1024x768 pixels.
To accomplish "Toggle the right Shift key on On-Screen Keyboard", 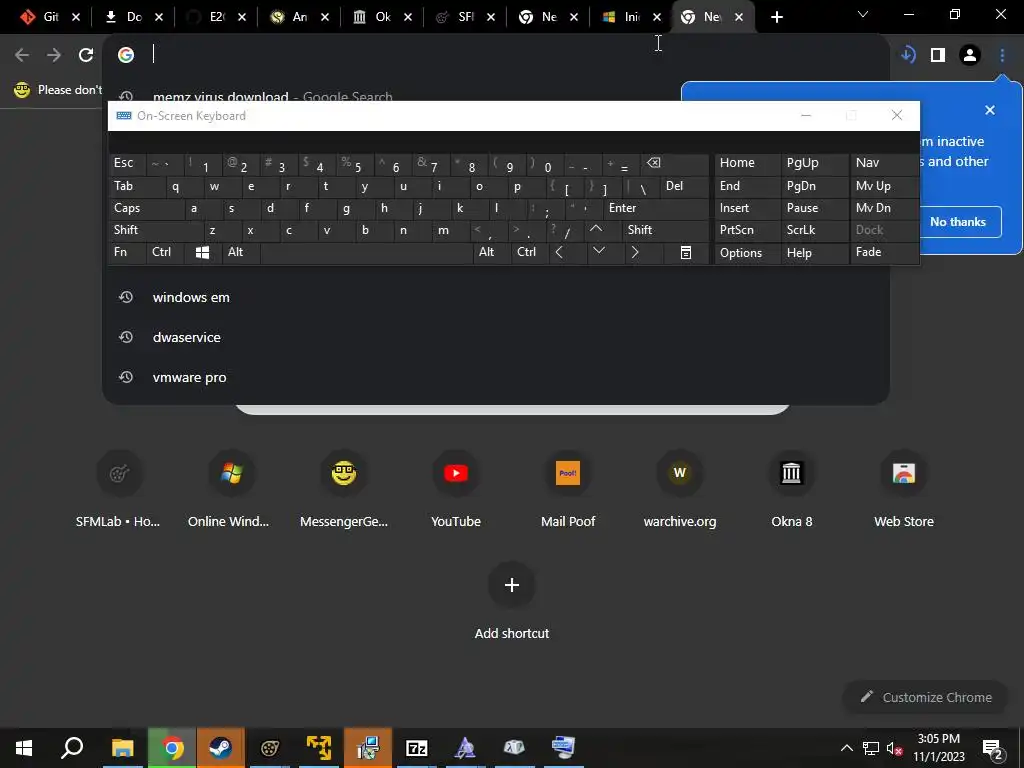I will click(x=666, y=230).
